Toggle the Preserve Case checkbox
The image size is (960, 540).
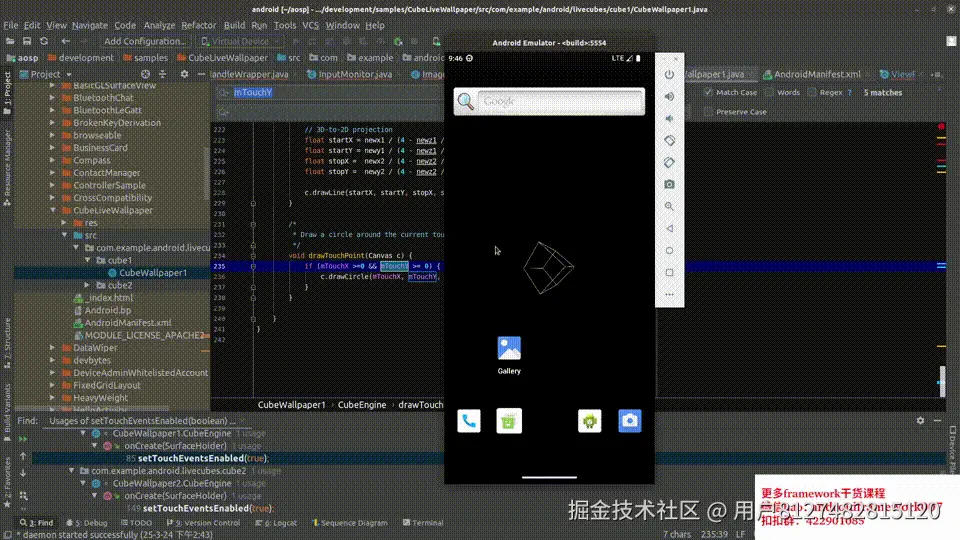pyautogui.click(x=708, y=112)
